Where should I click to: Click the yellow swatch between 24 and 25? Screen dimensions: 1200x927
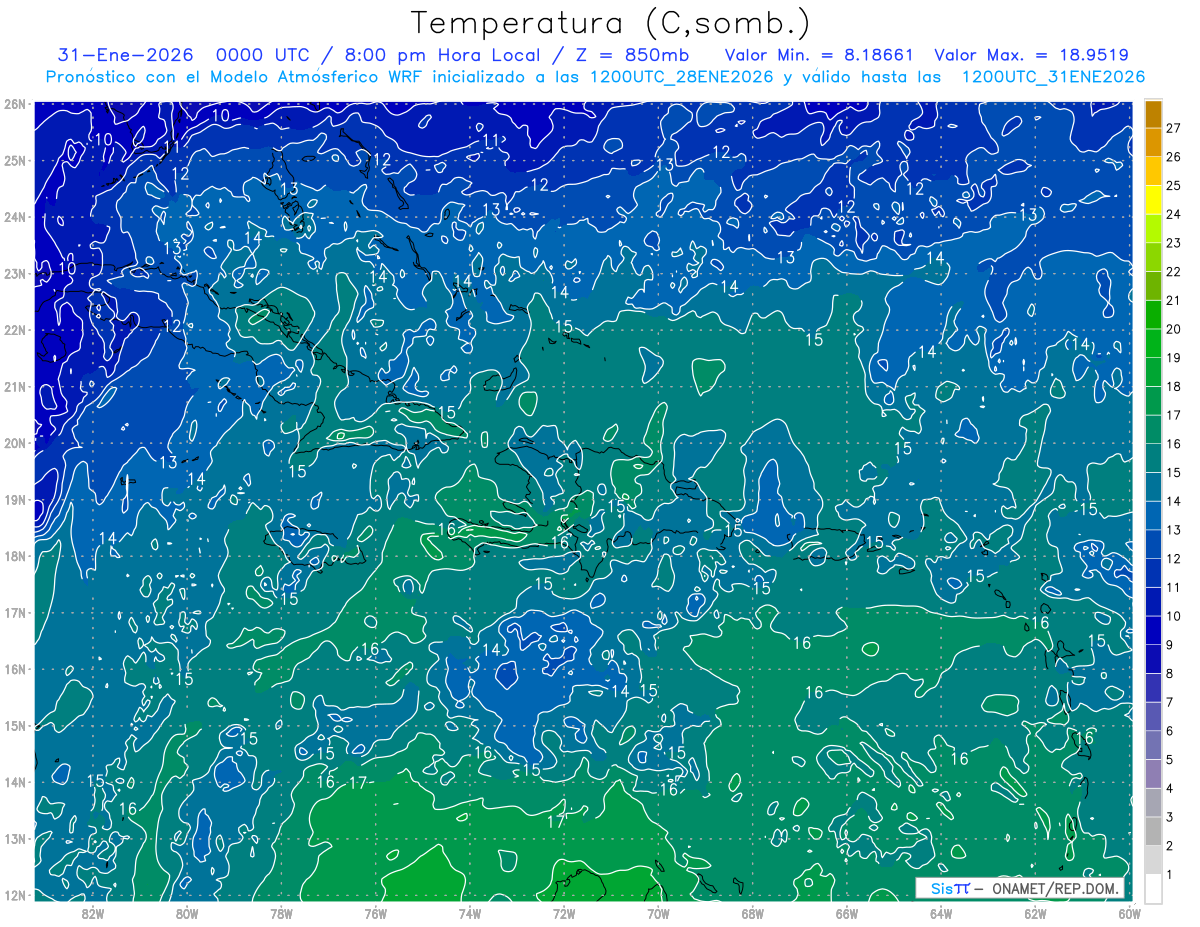[x=1153, y=200]
